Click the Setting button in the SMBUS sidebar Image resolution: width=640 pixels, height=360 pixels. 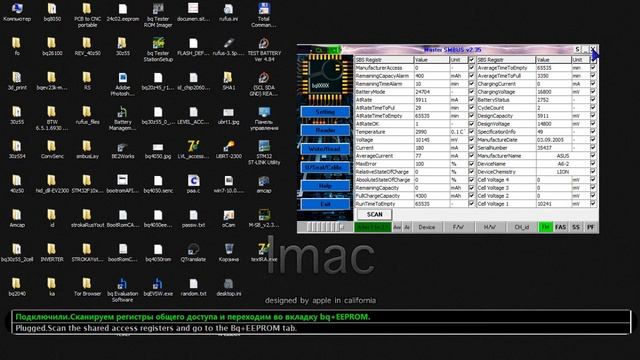point(325,112)
